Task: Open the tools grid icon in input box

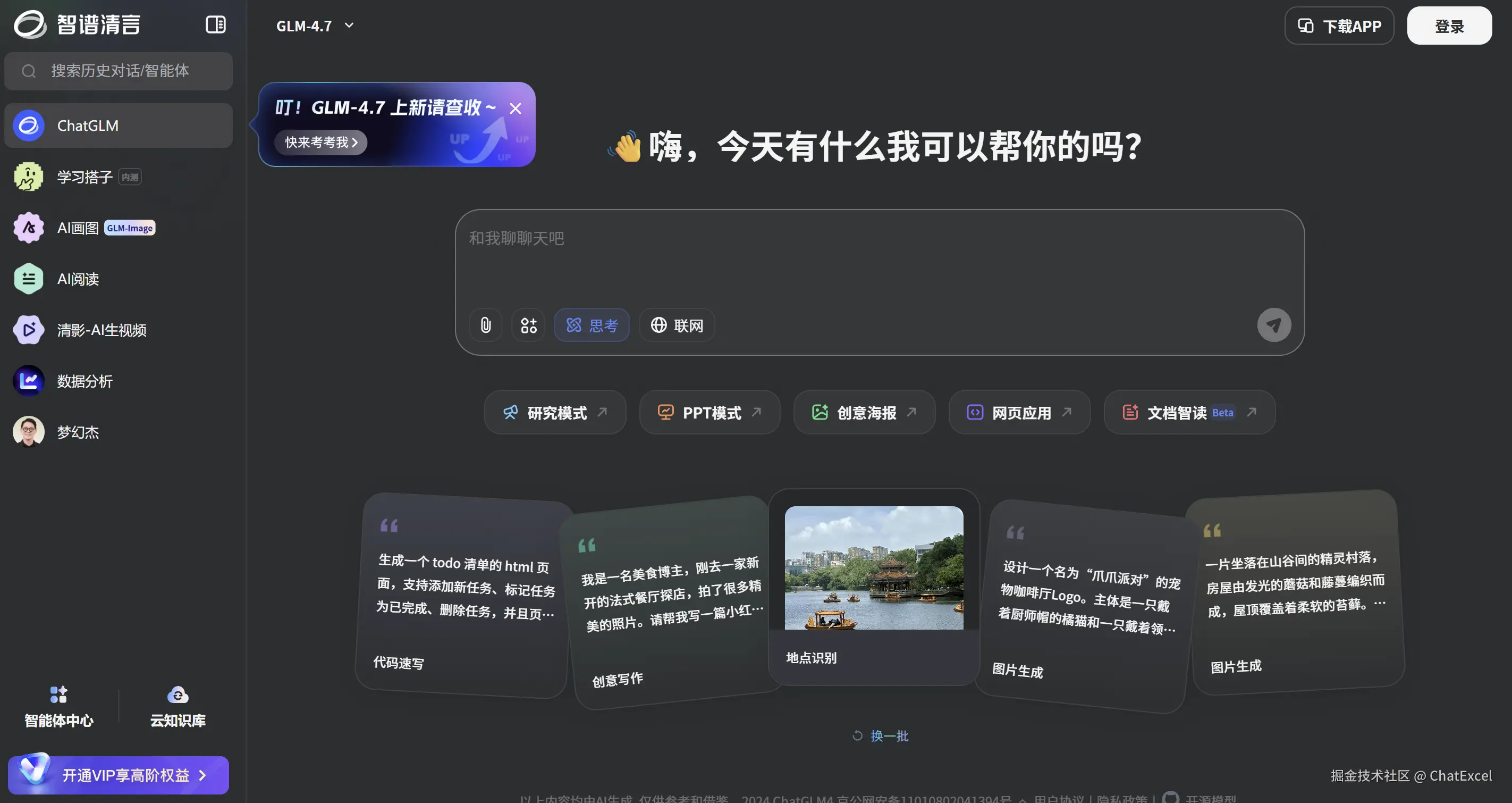Action: click(528, 325)
